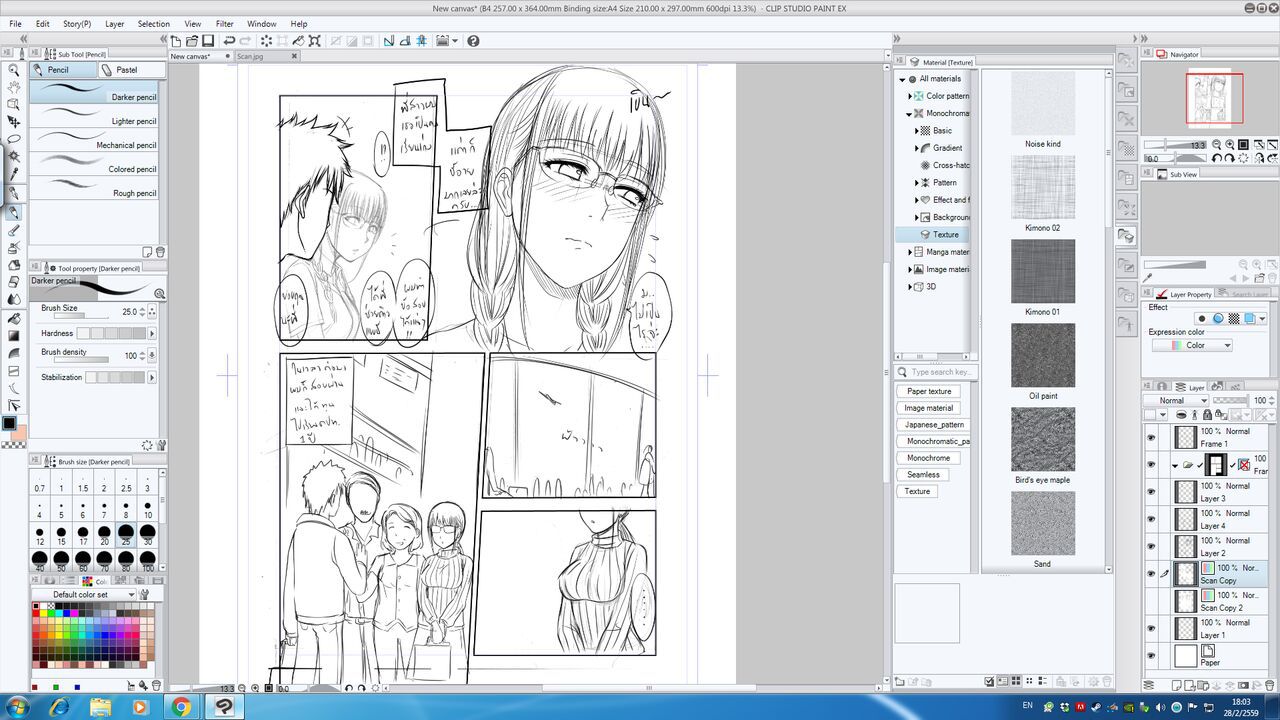
Task: Click the Undo arrow
Action: click(x=229, y=41)
